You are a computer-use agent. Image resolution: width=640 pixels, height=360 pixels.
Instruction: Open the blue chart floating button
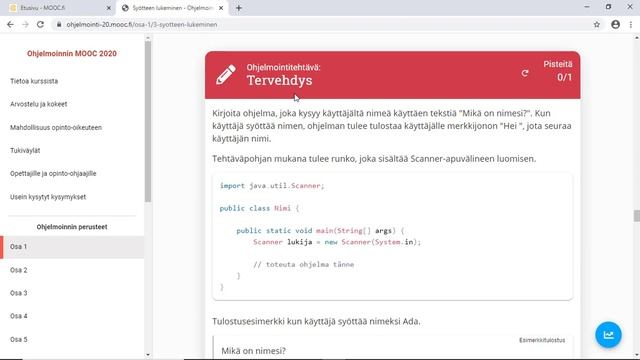point(608,335)
